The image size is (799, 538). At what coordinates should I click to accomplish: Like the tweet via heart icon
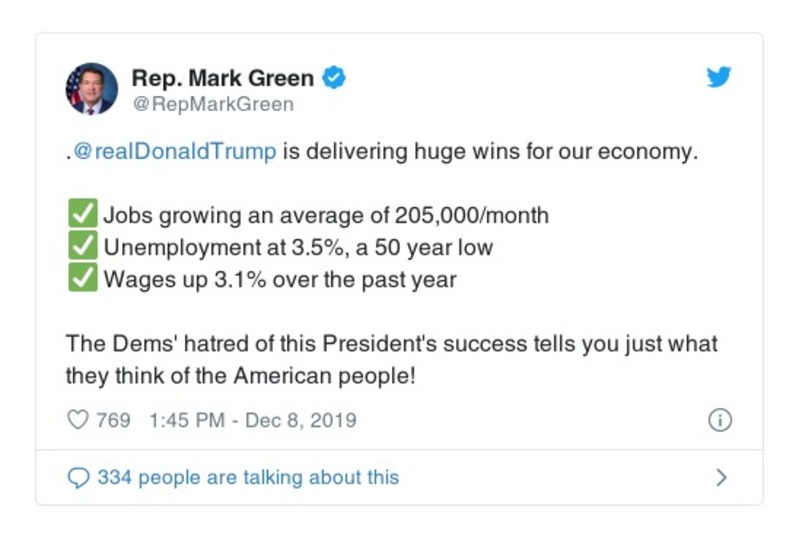78,421
